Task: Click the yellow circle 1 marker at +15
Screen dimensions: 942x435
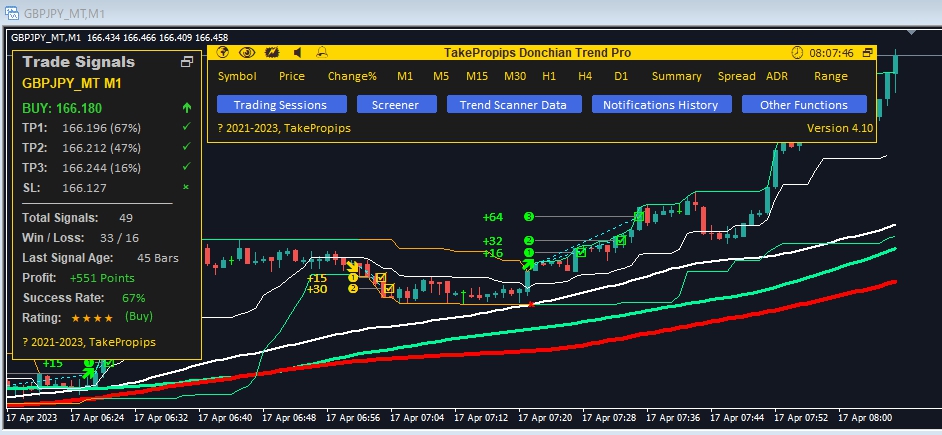Action: pos(353,277)
